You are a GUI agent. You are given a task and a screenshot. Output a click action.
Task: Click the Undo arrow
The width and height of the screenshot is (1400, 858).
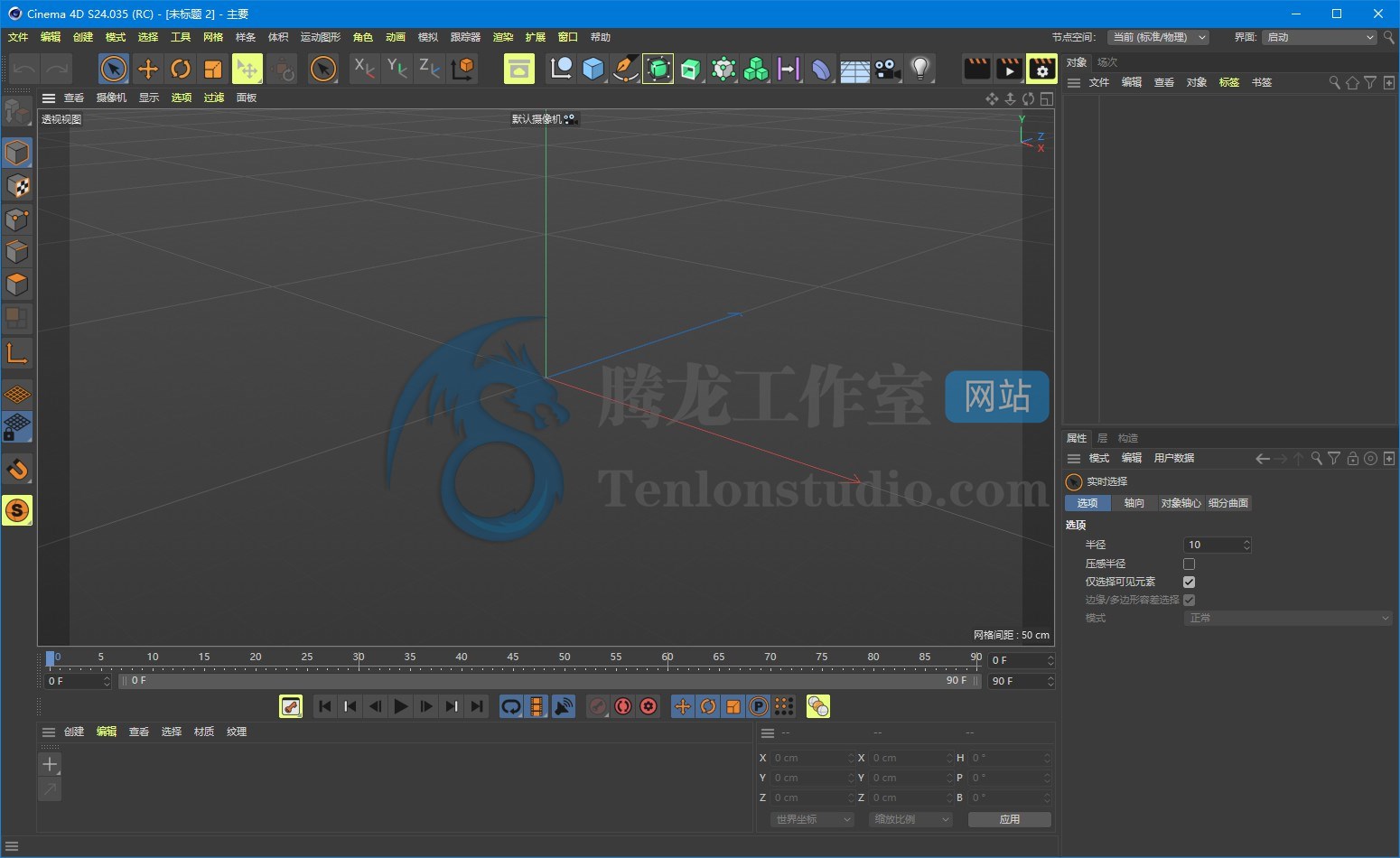pyautogui.click(x=24, y=69)
